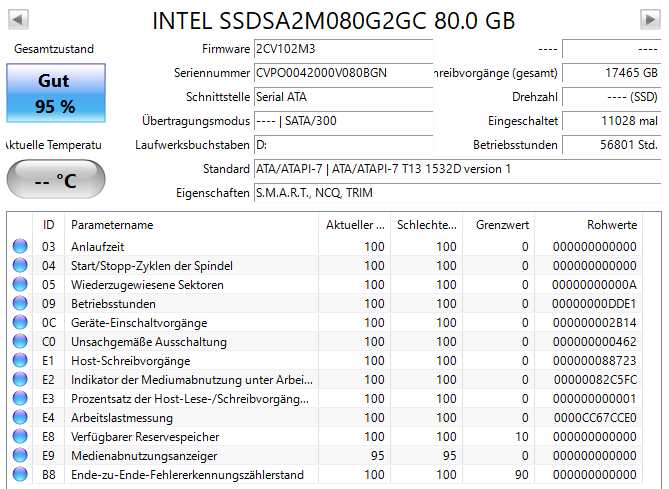
Task: Select Wiederzugewiesene Sektoren row name
Action: click(147, 285)
